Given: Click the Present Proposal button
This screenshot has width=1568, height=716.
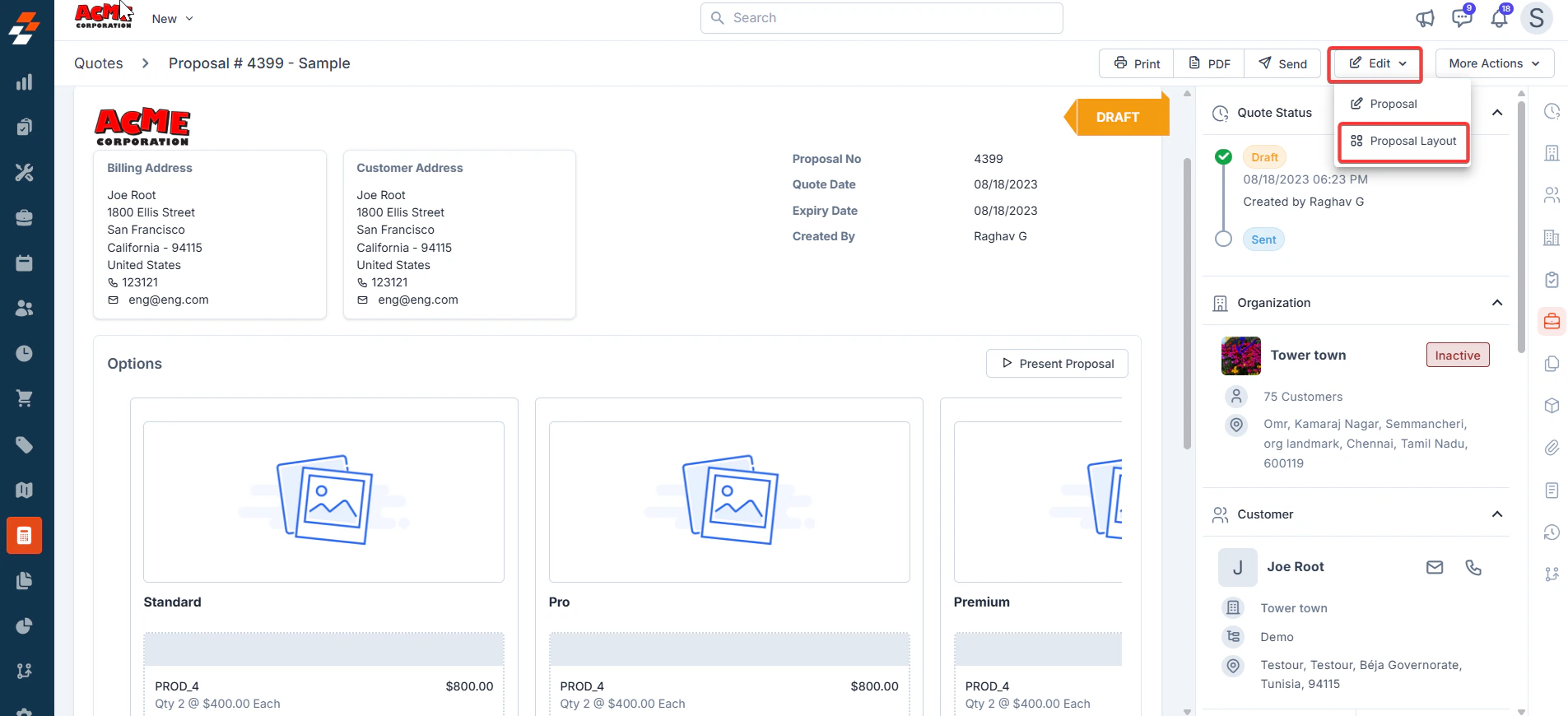Looking at the screenshot, I should click(x=1057, y=364).
